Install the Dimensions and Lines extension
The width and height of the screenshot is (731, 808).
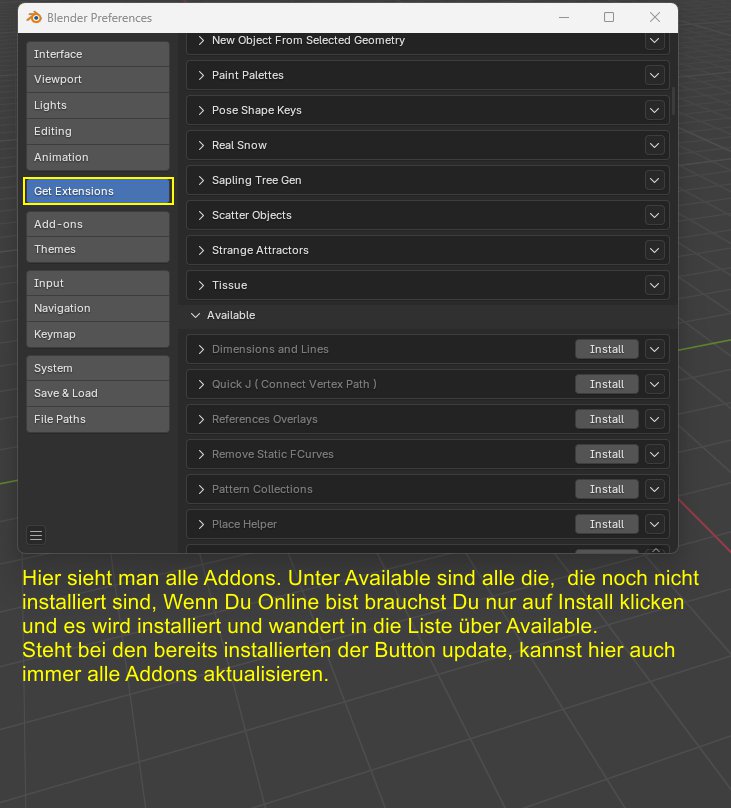point(607,349)
